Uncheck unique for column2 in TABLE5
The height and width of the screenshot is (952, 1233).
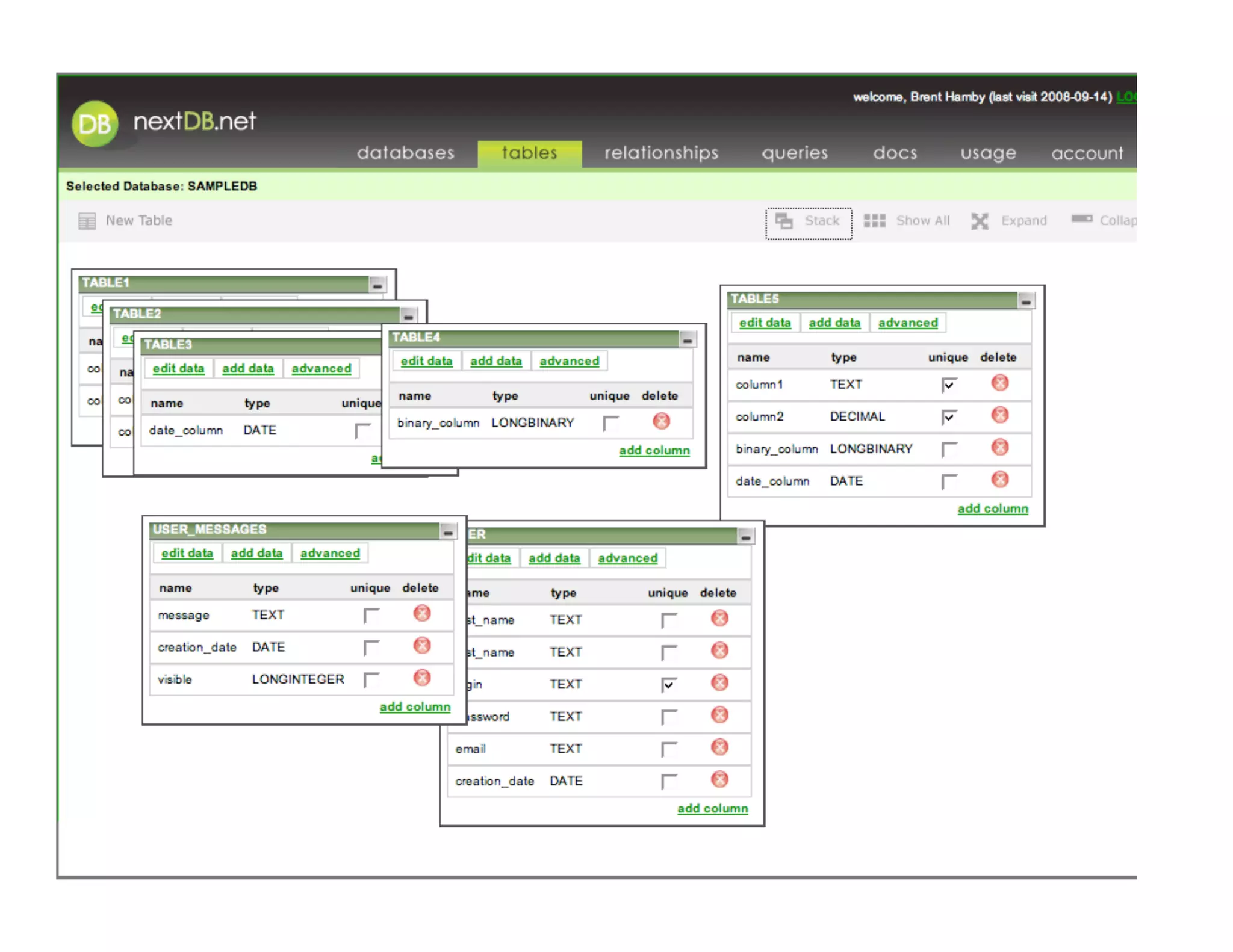(x=949, y=416)
